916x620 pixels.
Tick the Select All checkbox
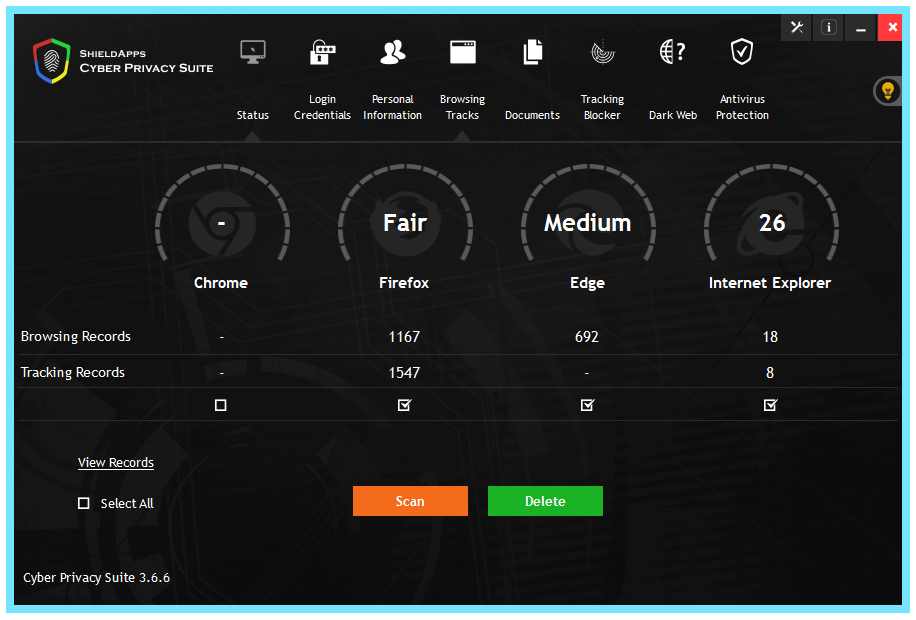(x=84, y=503)
